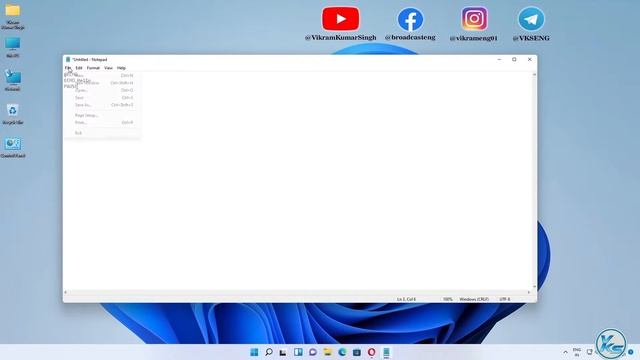This screenshot has height=360, width=640.
Task: Click vertical scrollbar up arrow in Notepad
Action: coord(534,75)
